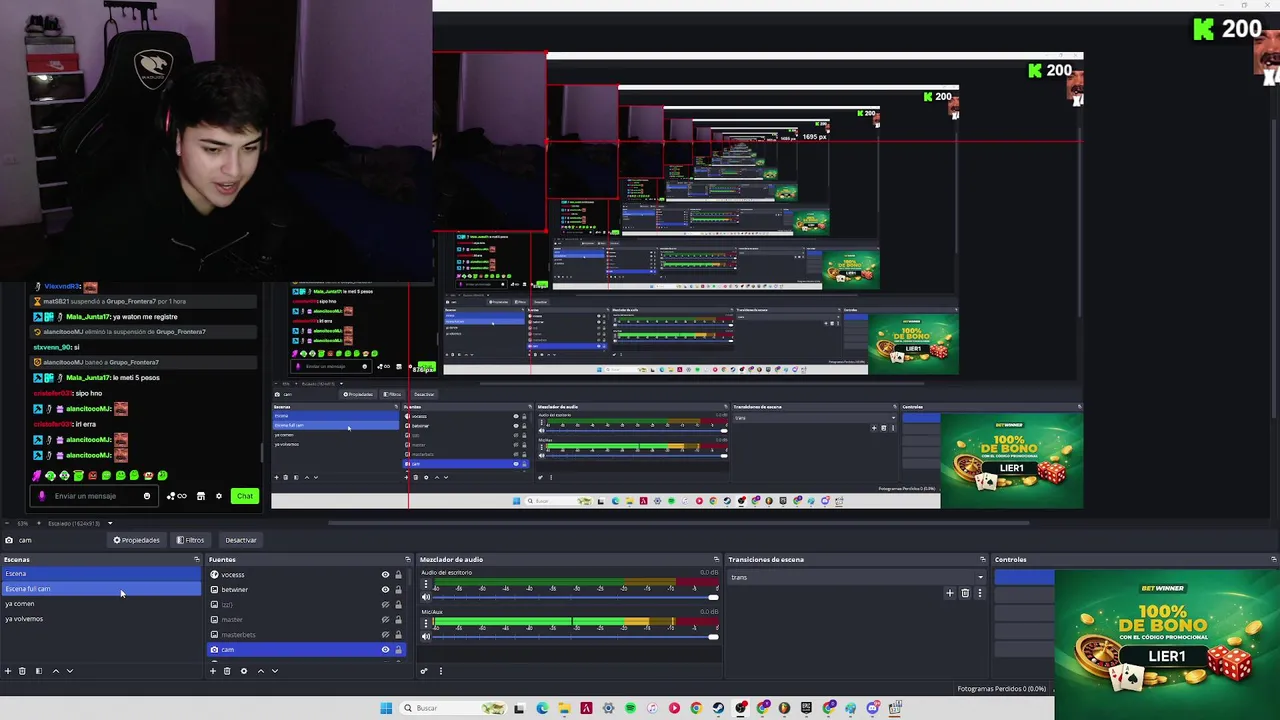The width and height of the screenshot is (1280, 720).
Task: Select the ya volvemos scene
Action: point(102,619)
